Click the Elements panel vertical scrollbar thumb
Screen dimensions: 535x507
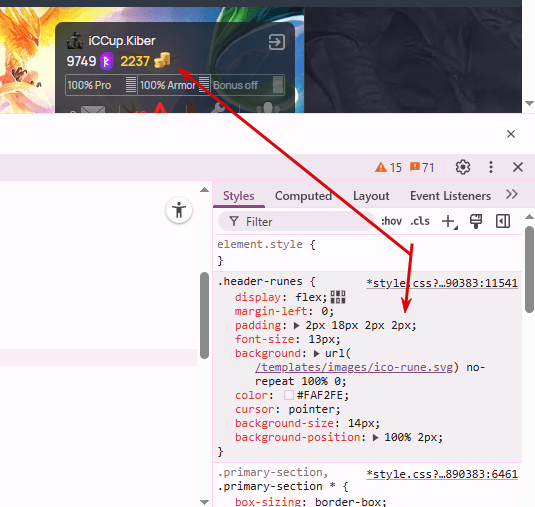(x=204, y=316)
